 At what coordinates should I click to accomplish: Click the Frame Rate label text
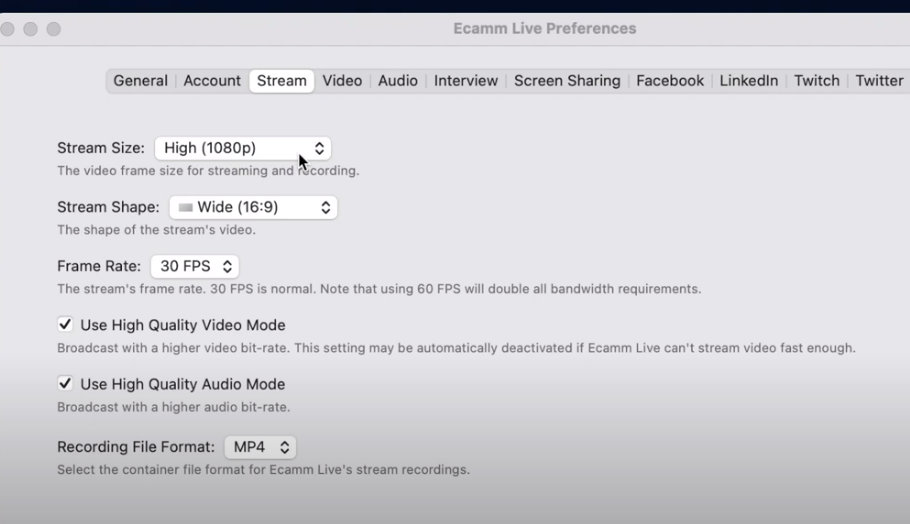tap(99, 266)
